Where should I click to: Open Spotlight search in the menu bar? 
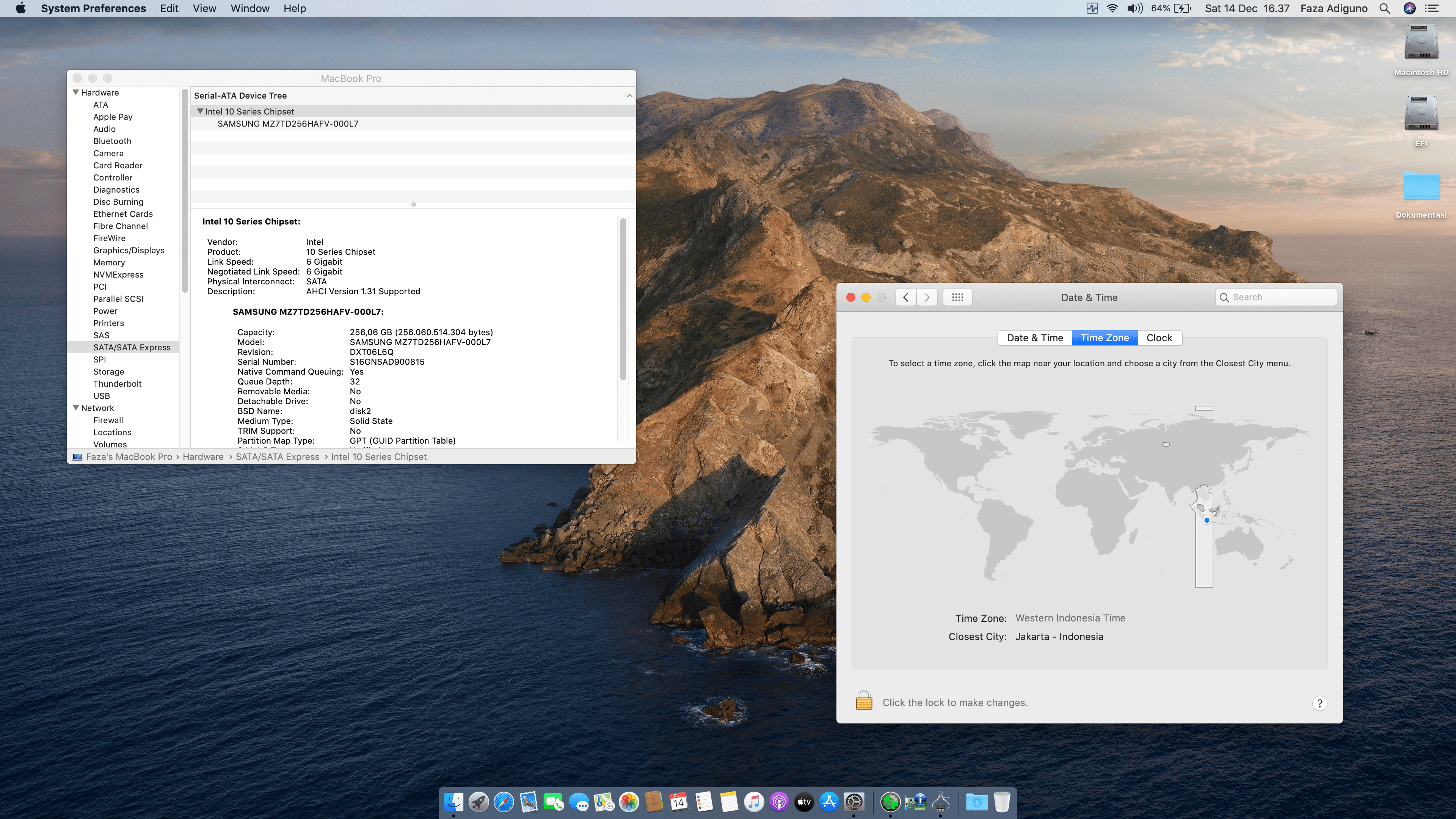1384,8
